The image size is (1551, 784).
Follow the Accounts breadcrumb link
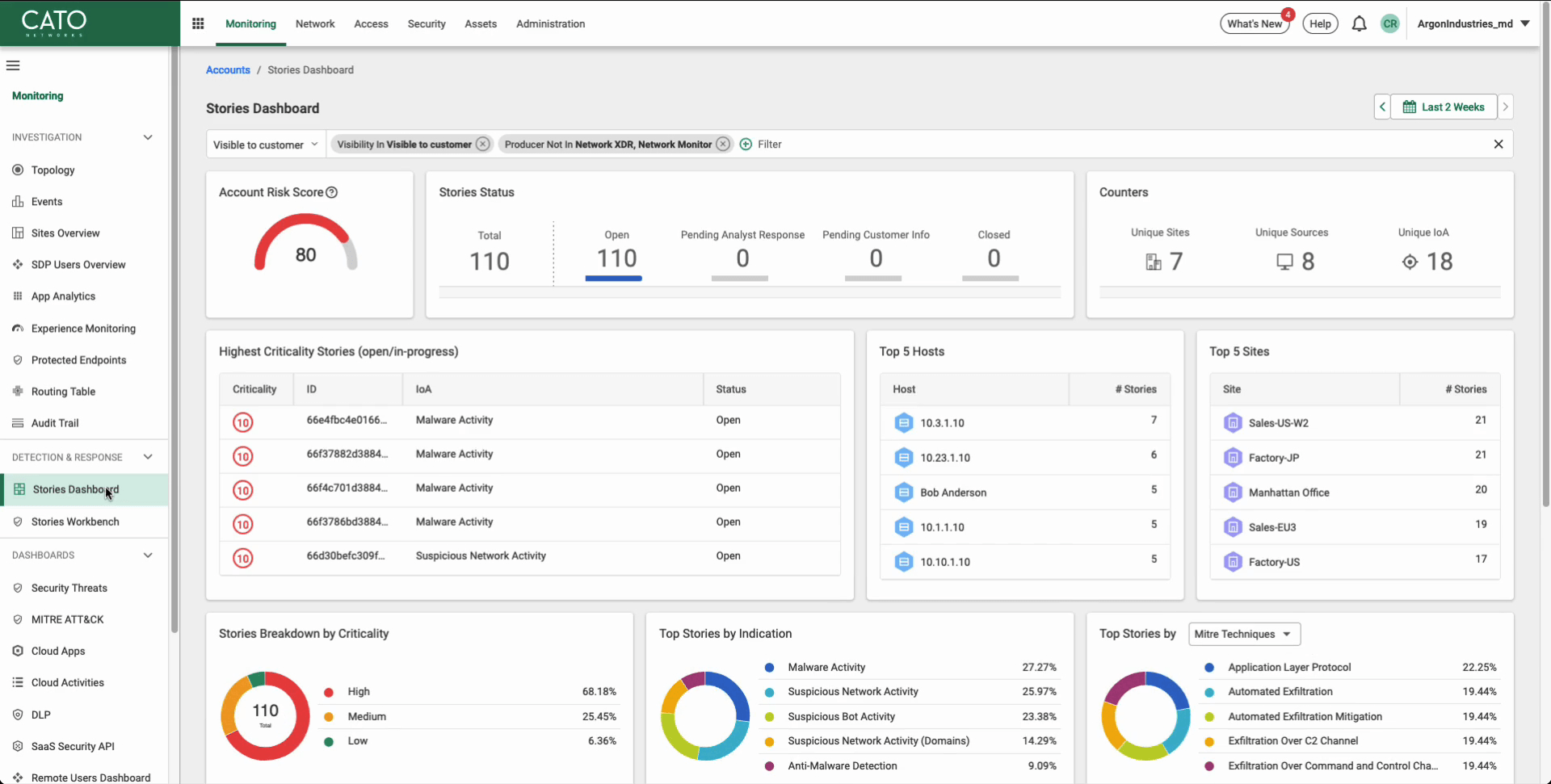[x=228, y=70]
